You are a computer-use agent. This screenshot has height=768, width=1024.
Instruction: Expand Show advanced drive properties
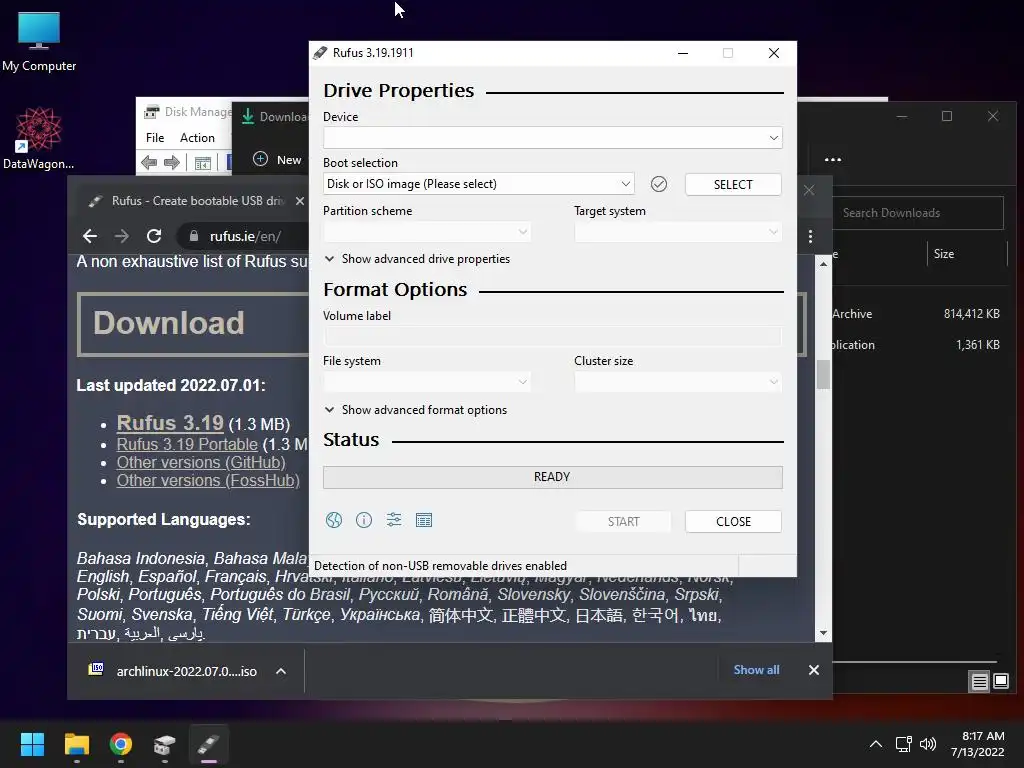pos(417,259)
